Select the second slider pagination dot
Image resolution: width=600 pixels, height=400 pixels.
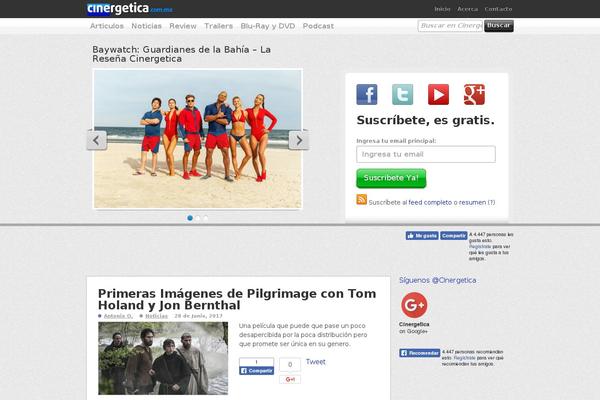tap(198, 218)
